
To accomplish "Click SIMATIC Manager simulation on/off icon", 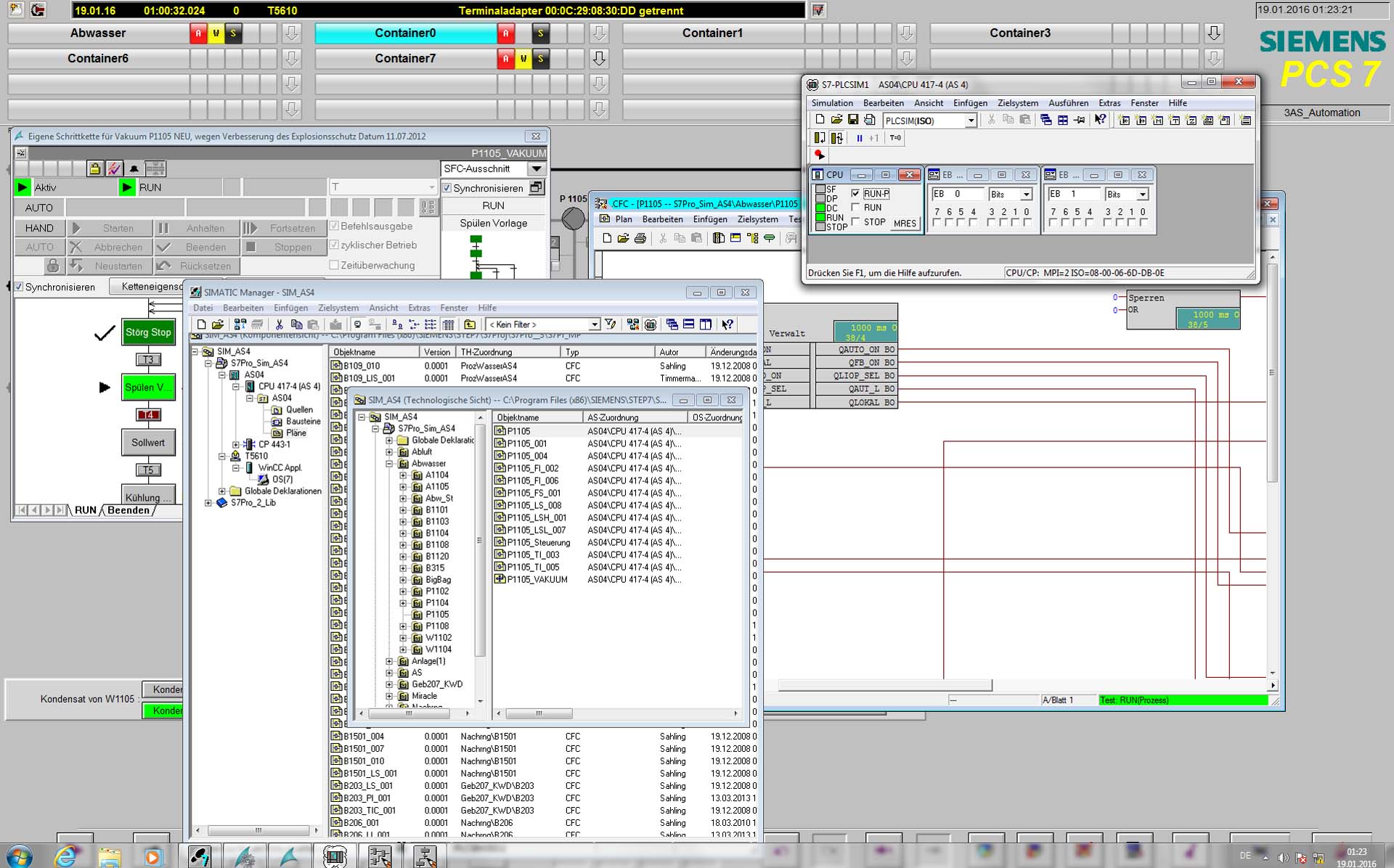I will [650, 324].
